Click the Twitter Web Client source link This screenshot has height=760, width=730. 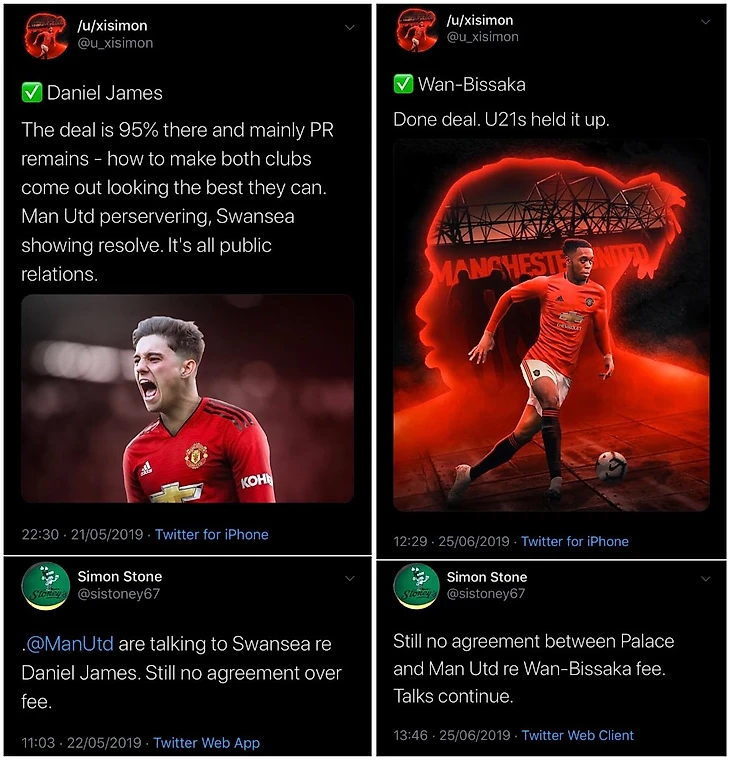click(578, 735)
